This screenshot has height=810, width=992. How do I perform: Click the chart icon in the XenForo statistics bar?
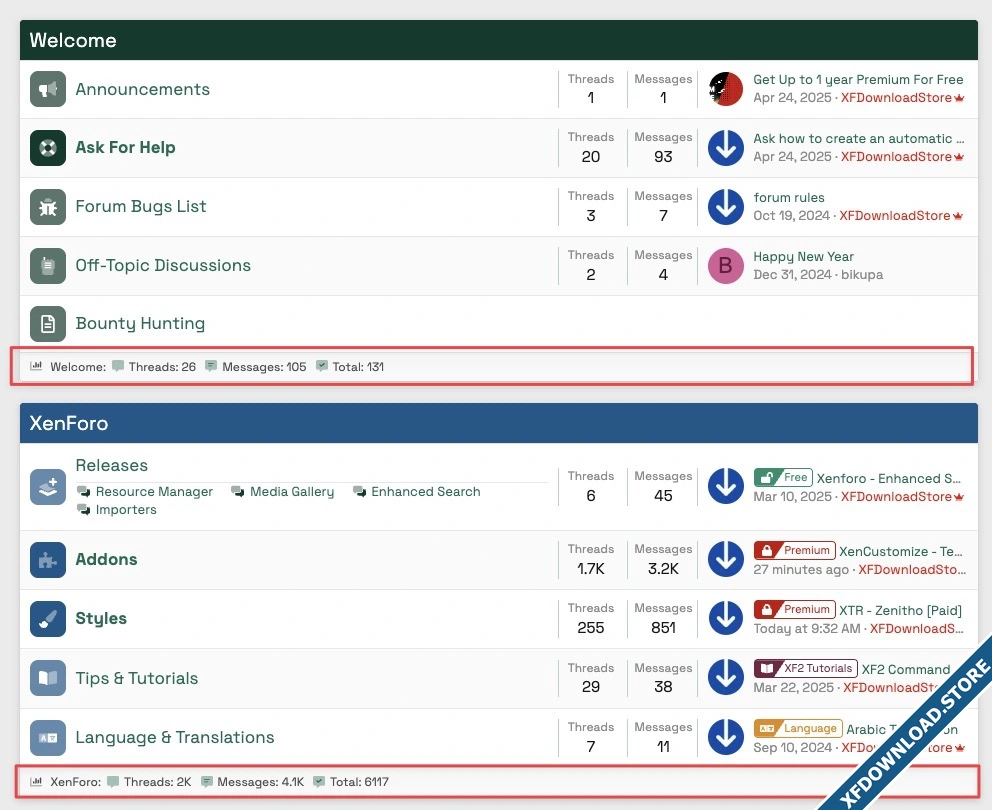36,781
